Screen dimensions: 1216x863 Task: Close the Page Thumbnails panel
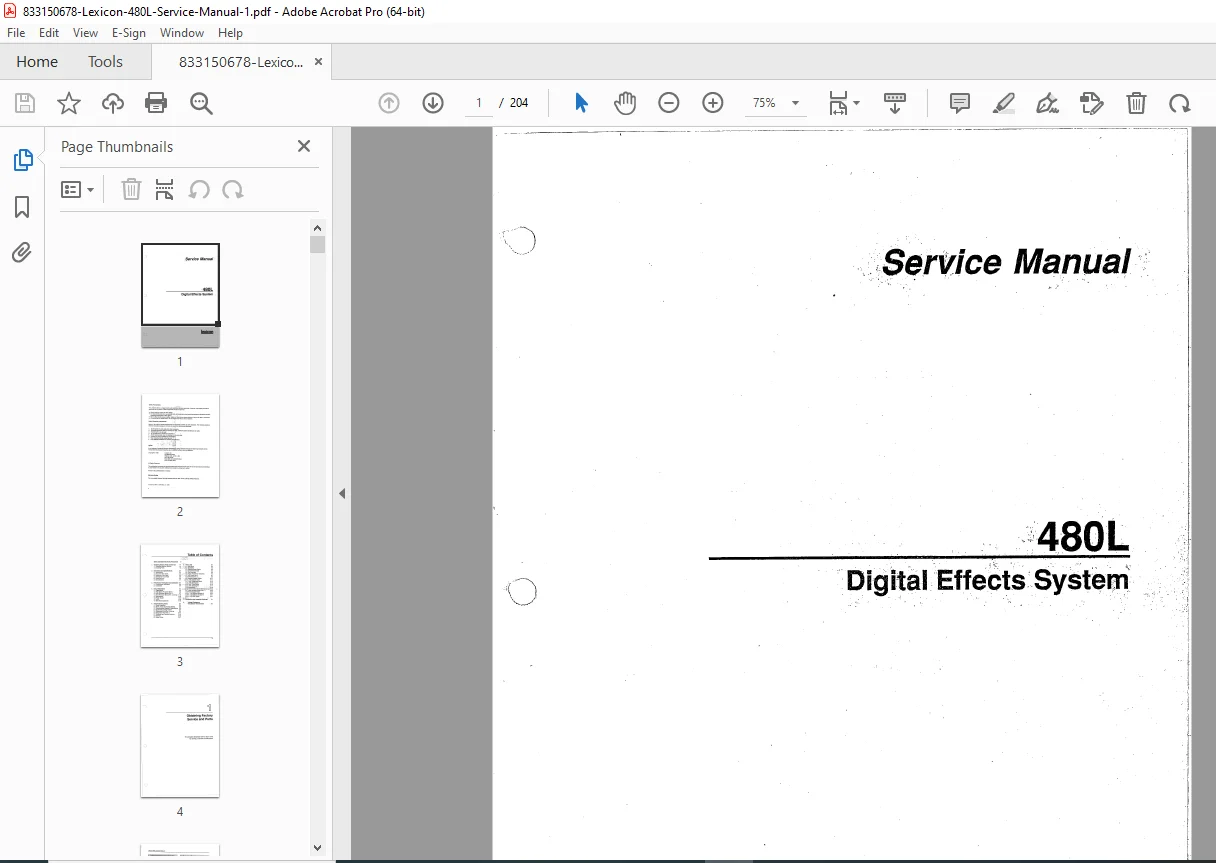[x=304, y=146]
